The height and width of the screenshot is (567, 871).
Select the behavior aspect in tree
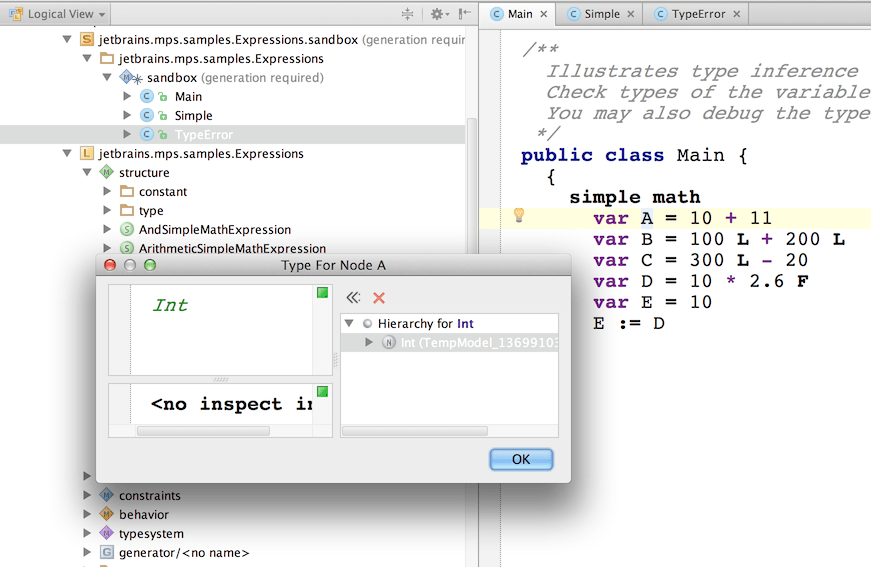[143, 514]
